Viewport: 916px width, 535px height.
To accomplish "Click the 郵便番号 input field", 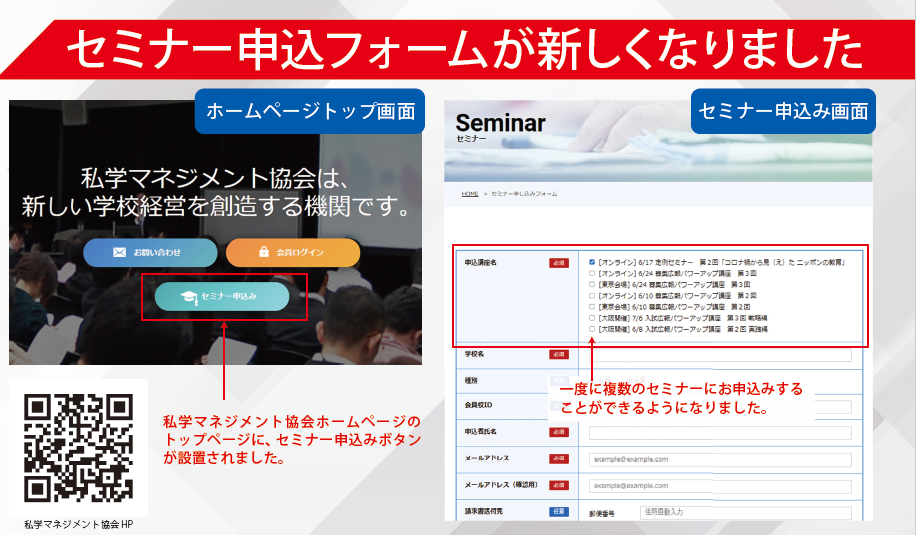I will pos(745,513).
